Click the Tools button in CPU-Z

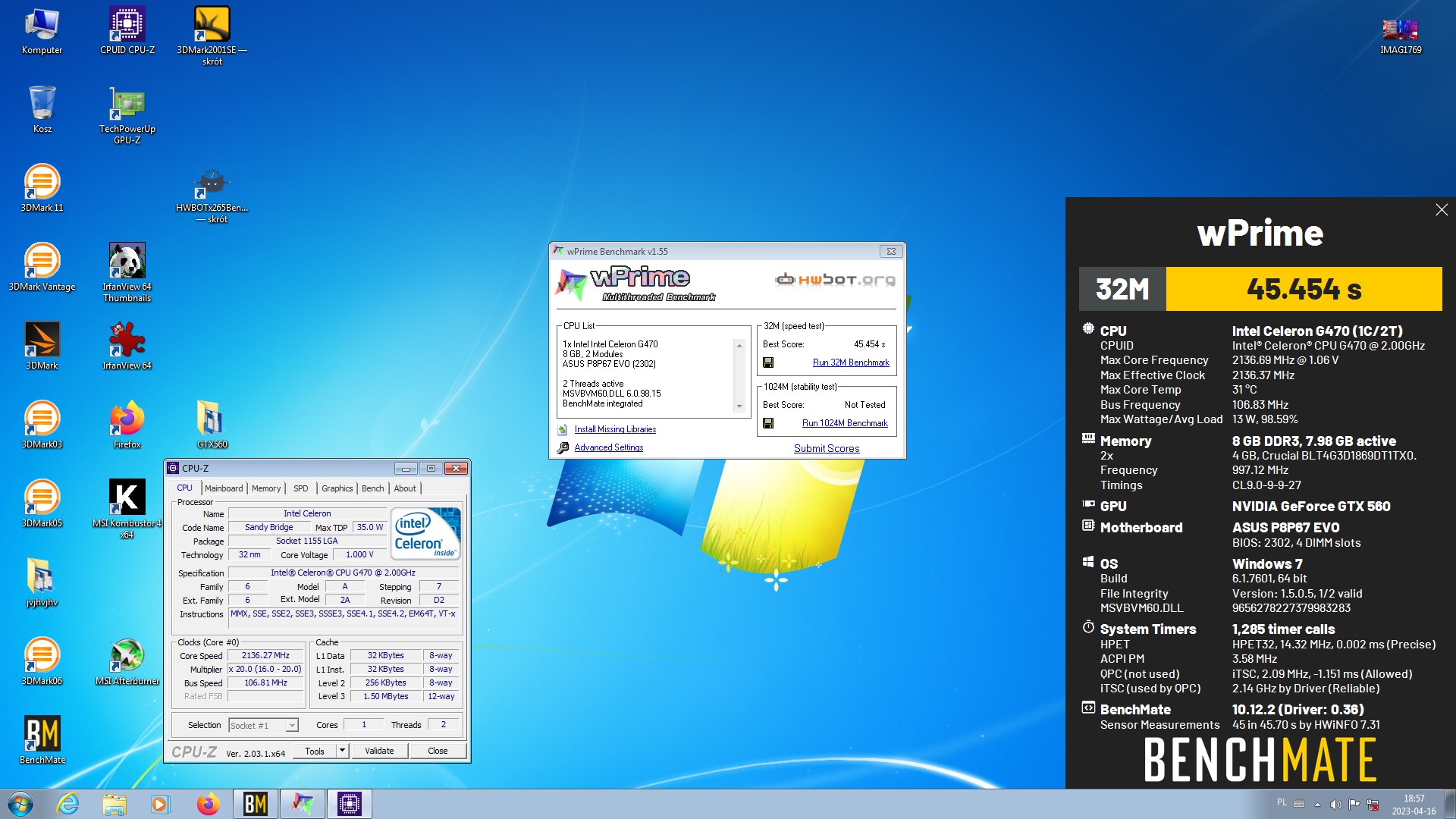coord(315,751)
